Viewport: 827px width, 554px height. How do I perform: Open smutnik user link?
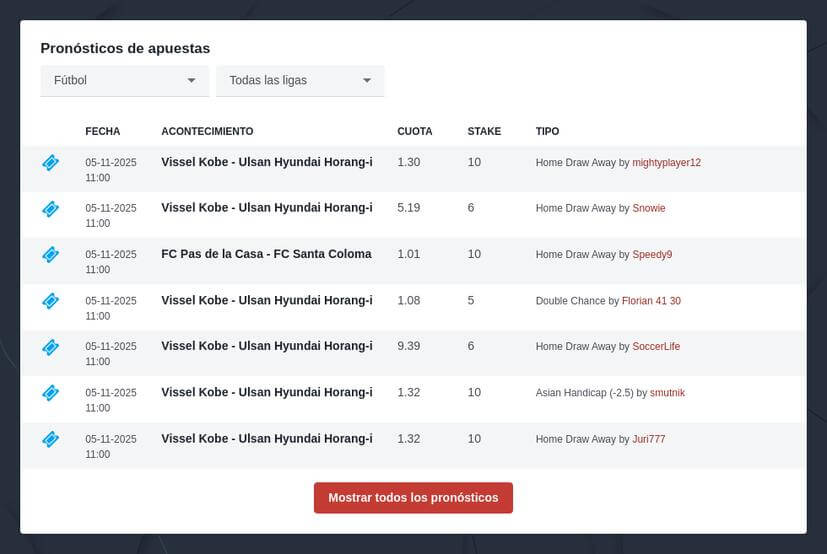point(667,393)
